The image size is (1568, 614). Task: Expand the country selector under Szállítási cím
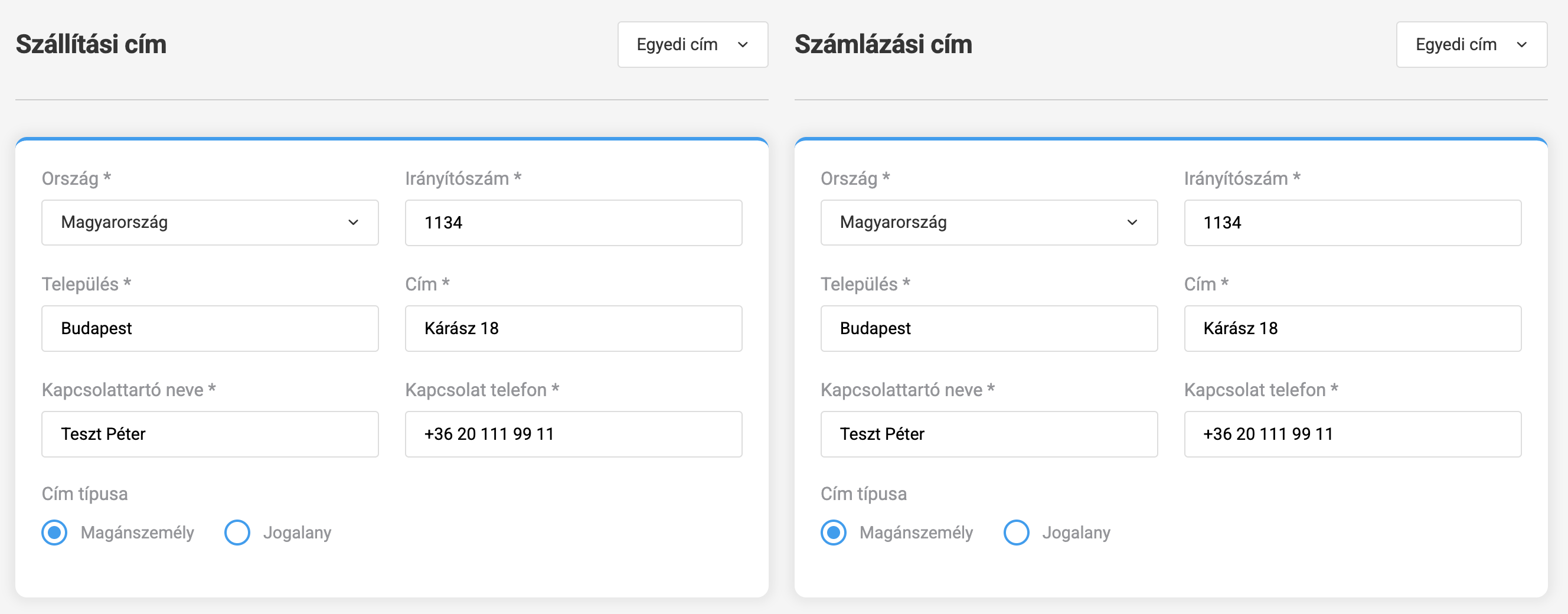[210, 223]
